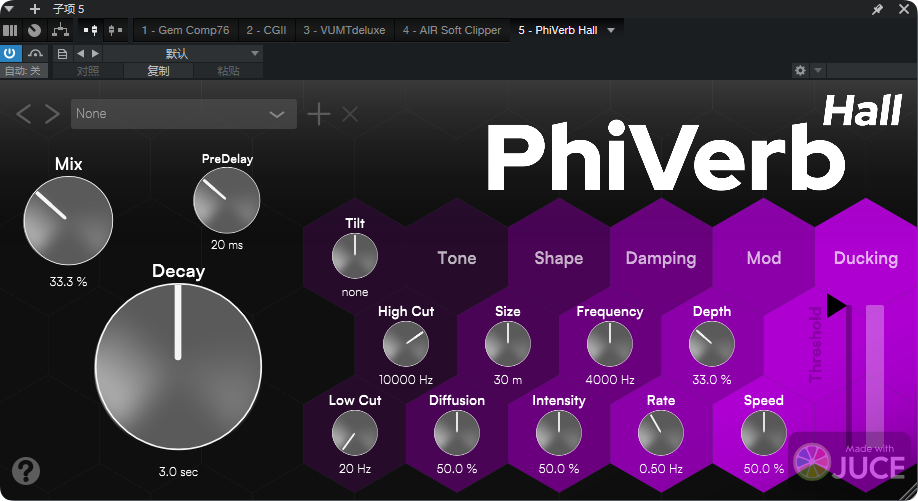The width and height of the screenshot is (918, 501).
Task: Toggle the expanded inserts view icon
Action: pyautogui.click(x=91, y=30)
